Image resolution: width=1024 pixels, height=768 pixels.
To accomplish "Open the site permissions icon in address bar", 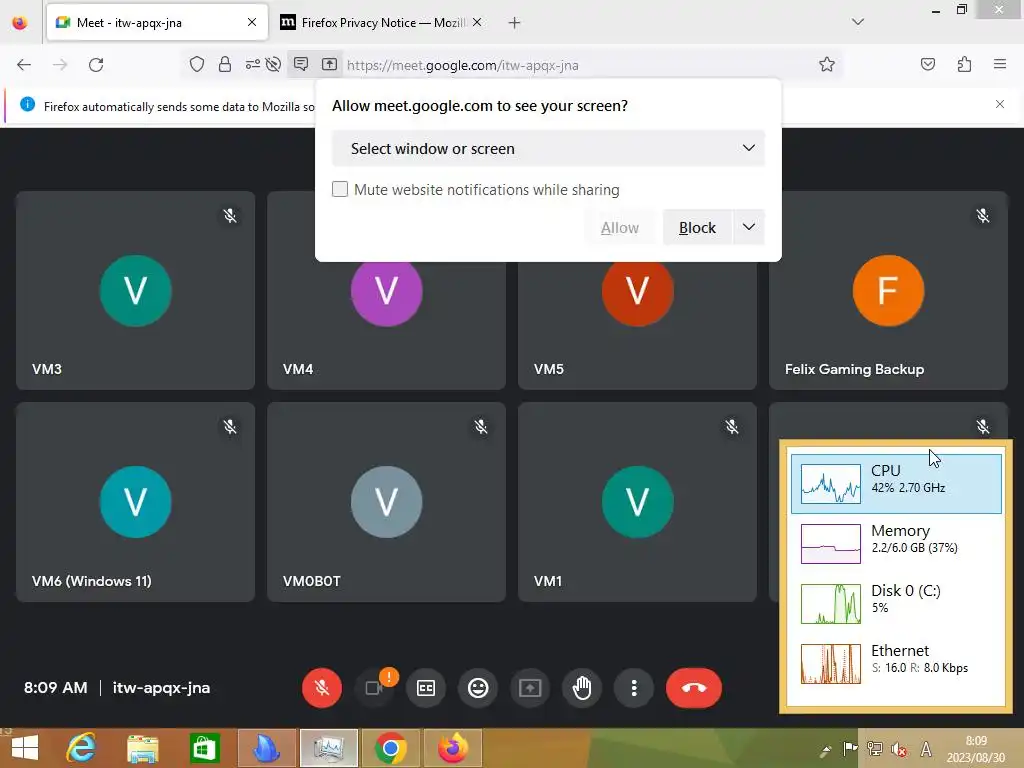I will tap(252, 64).
